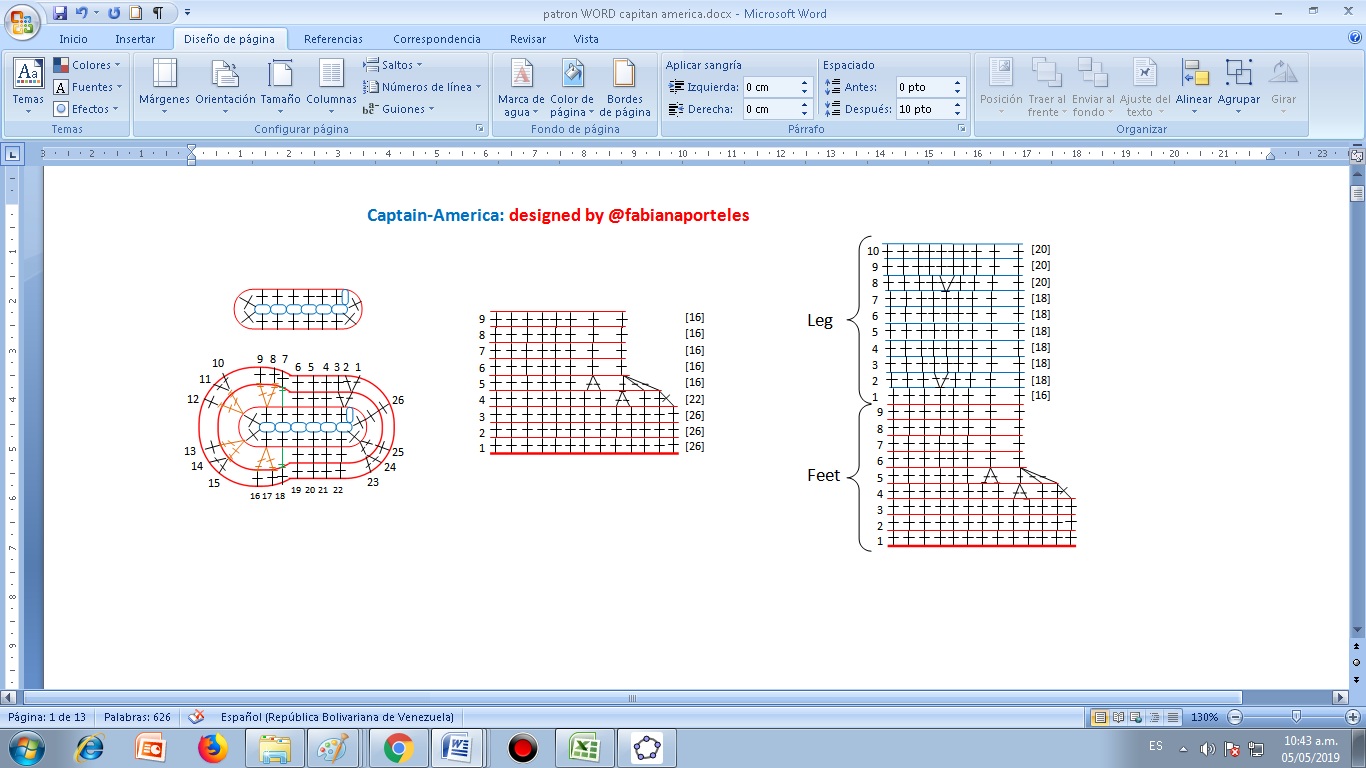Switch to the Vista tab
The image size is (1366, 768).
pyautogui.click(x=586, y=39)
